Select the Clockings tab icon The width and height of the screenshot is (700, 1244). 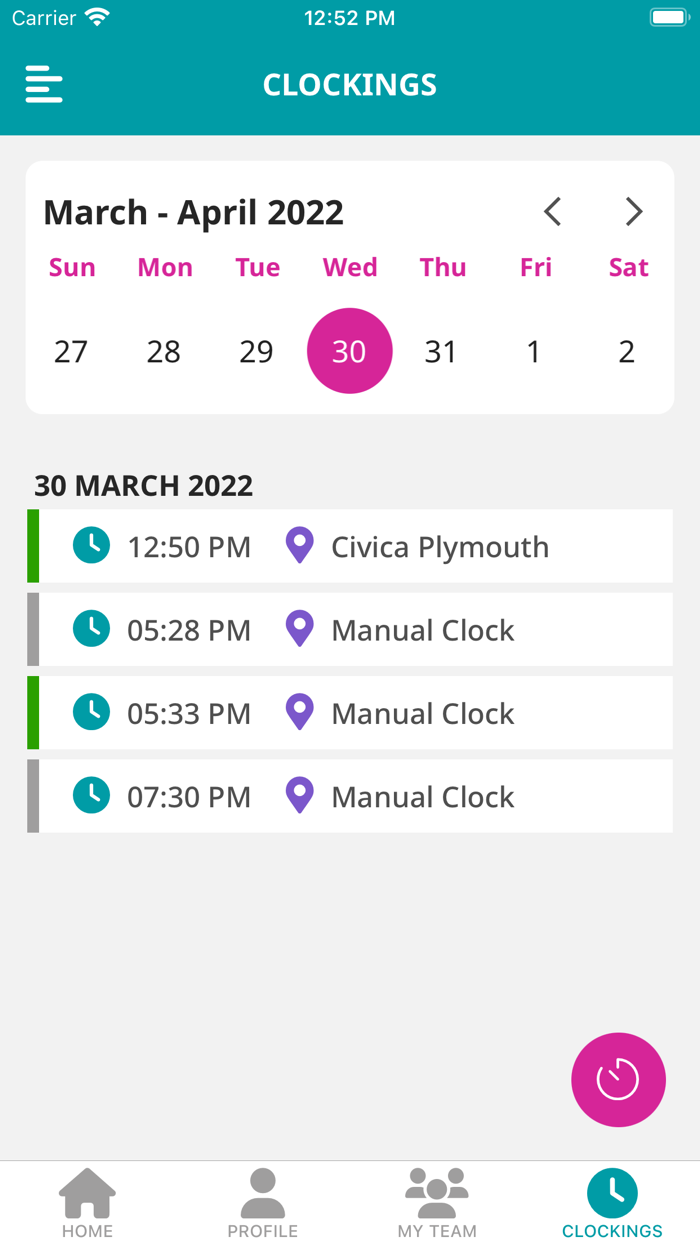click(611, 1192)
